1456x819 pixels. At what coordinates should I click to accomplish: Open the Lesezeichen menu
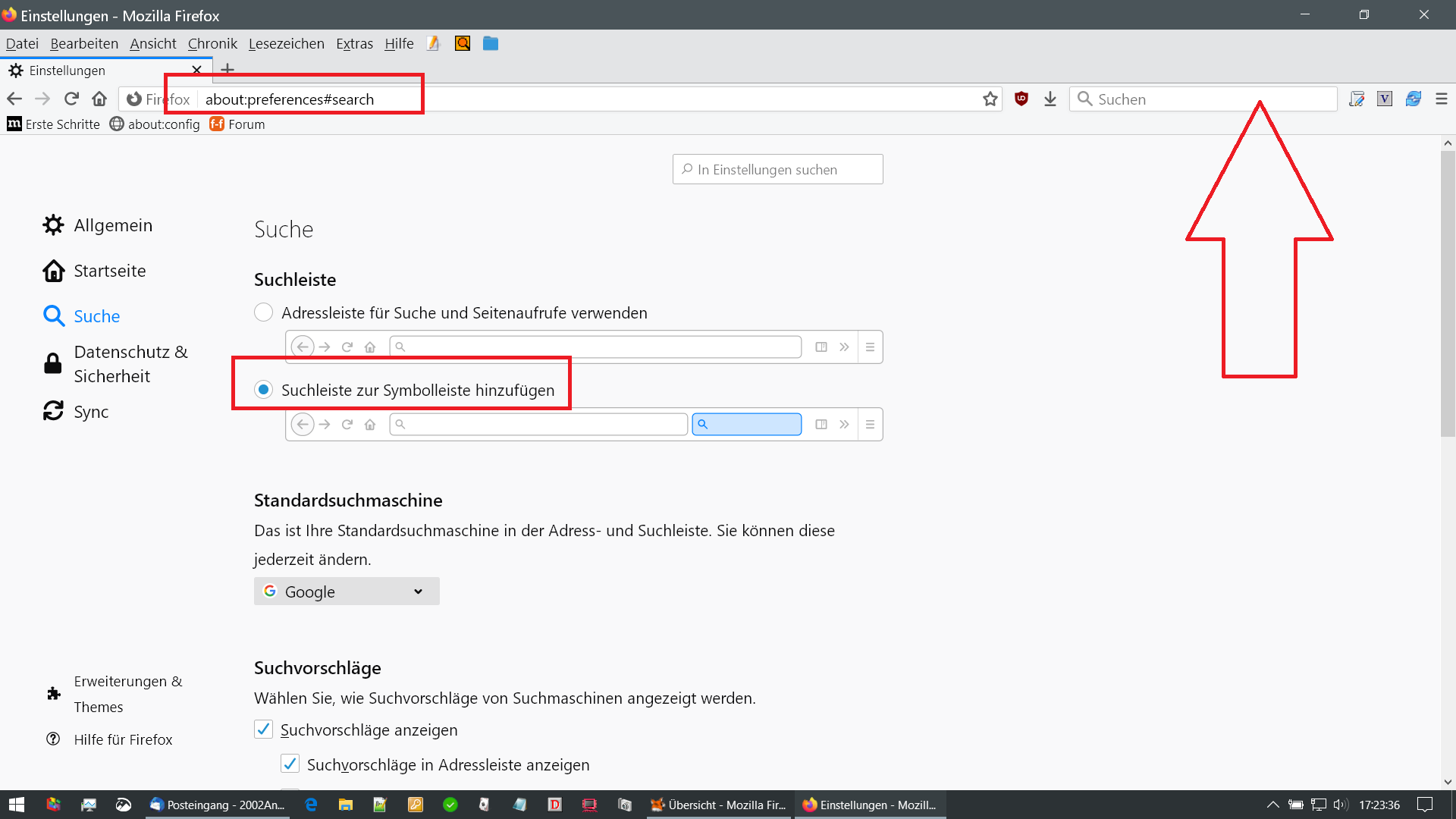tap(286, 44)
